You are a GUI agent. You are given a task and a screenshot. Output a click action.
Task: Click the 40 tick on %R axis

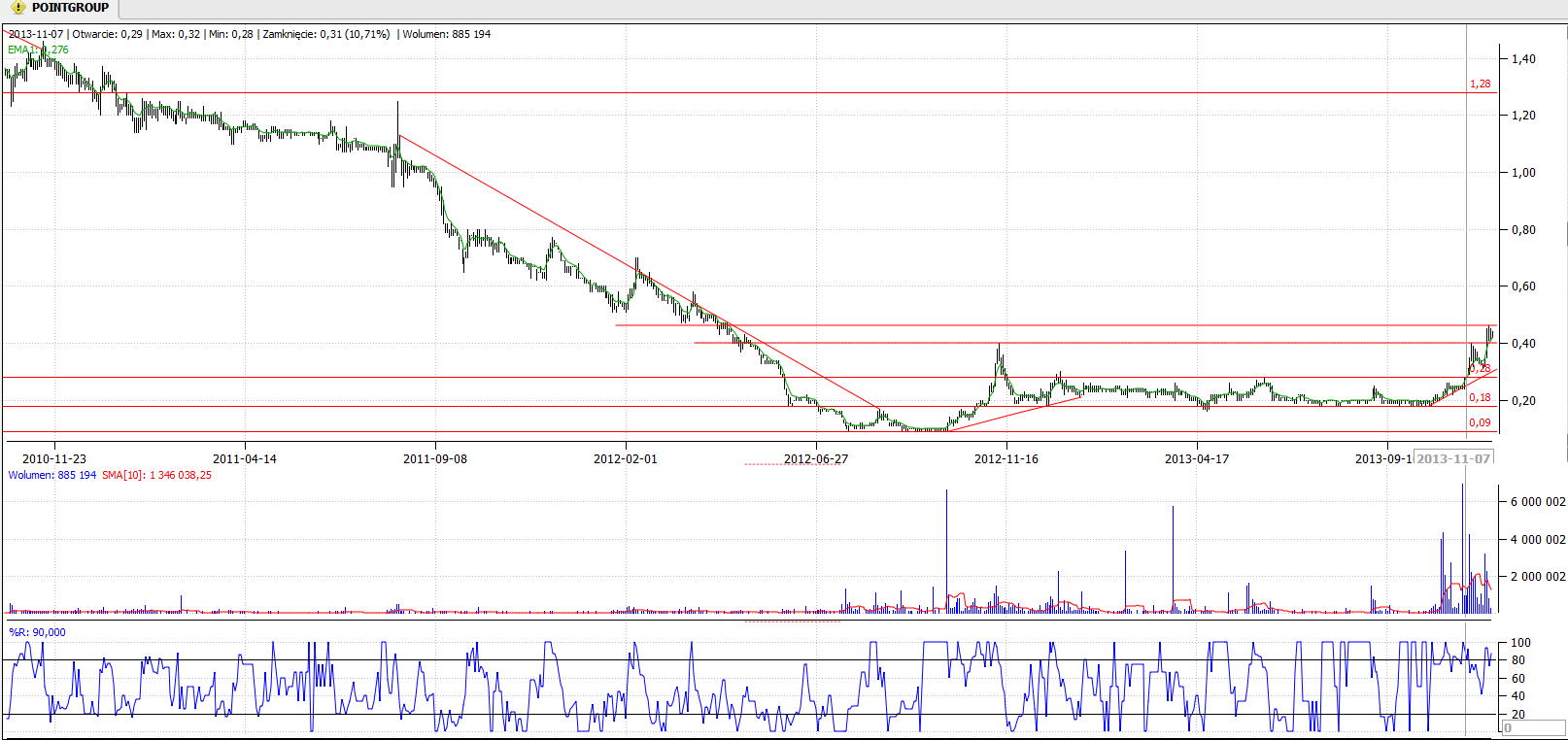(x=1517, y=695)
